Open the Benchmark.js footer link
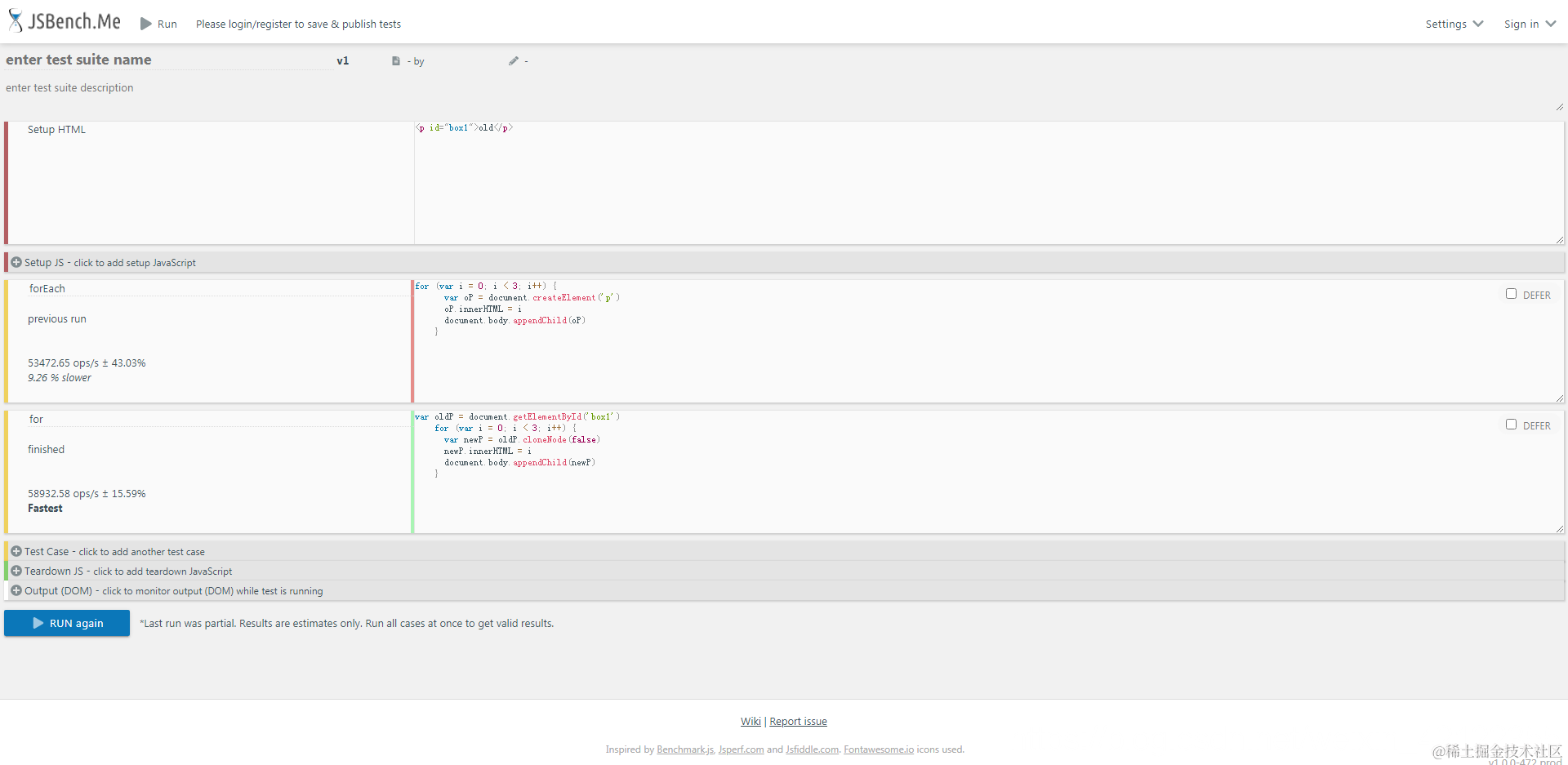Image resolution: width=1568 pixels, height=765 pixels. click(685, 749)
